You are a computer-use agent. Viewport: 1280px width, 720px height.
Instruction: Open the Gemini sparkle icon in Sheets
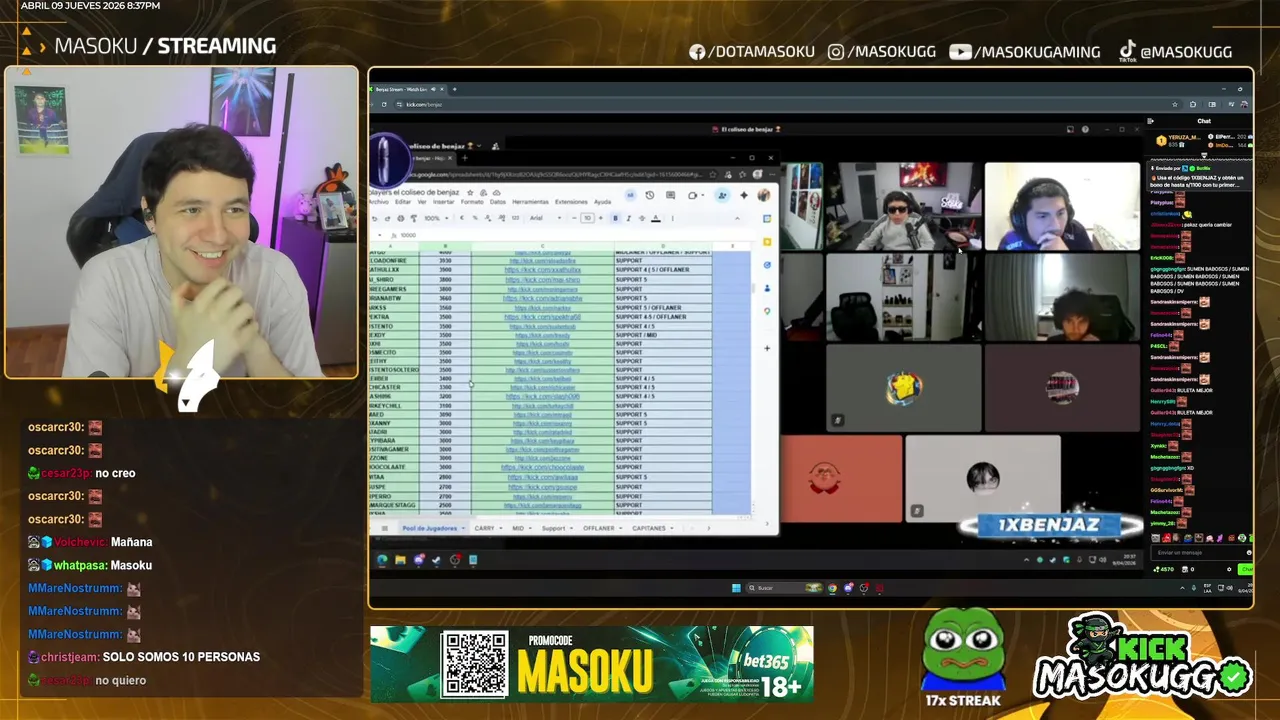744,195
